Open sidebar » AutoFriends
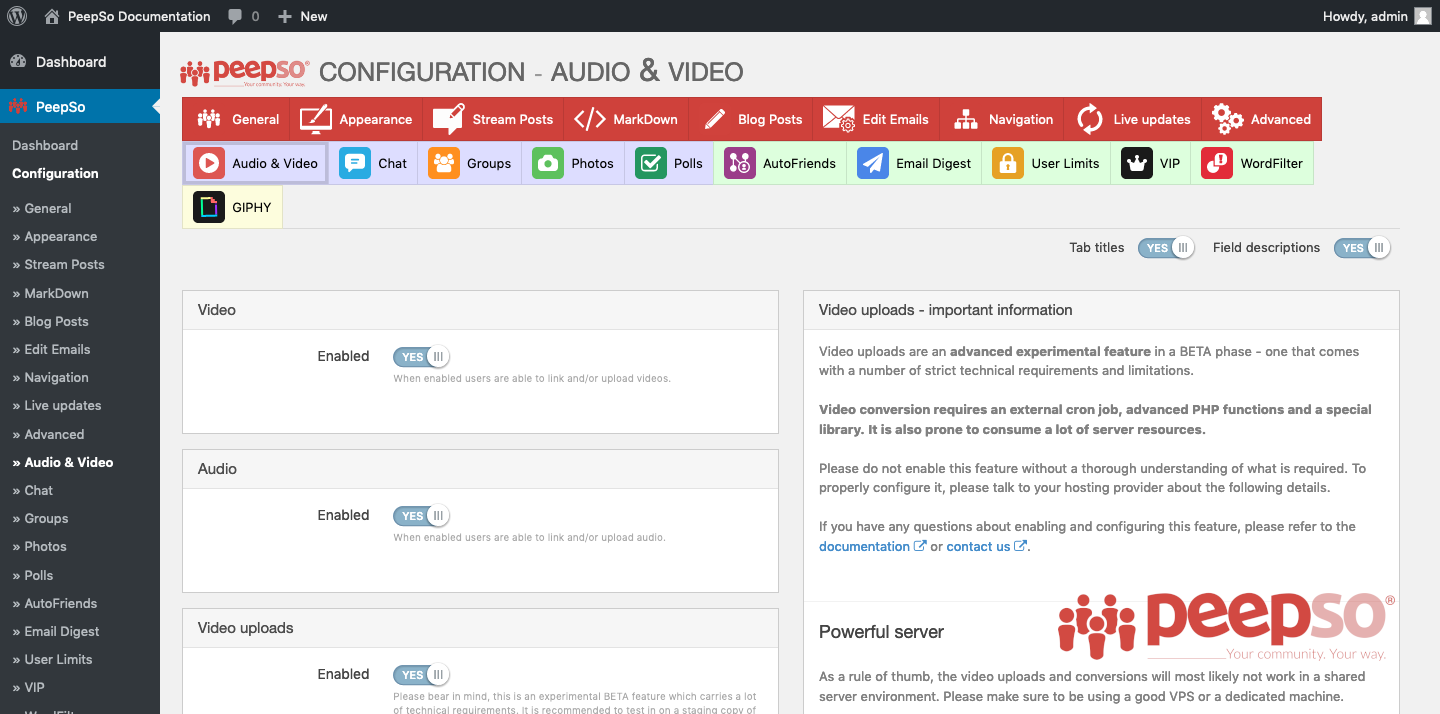Screen dimensions: 1440x714 point(55,603)
